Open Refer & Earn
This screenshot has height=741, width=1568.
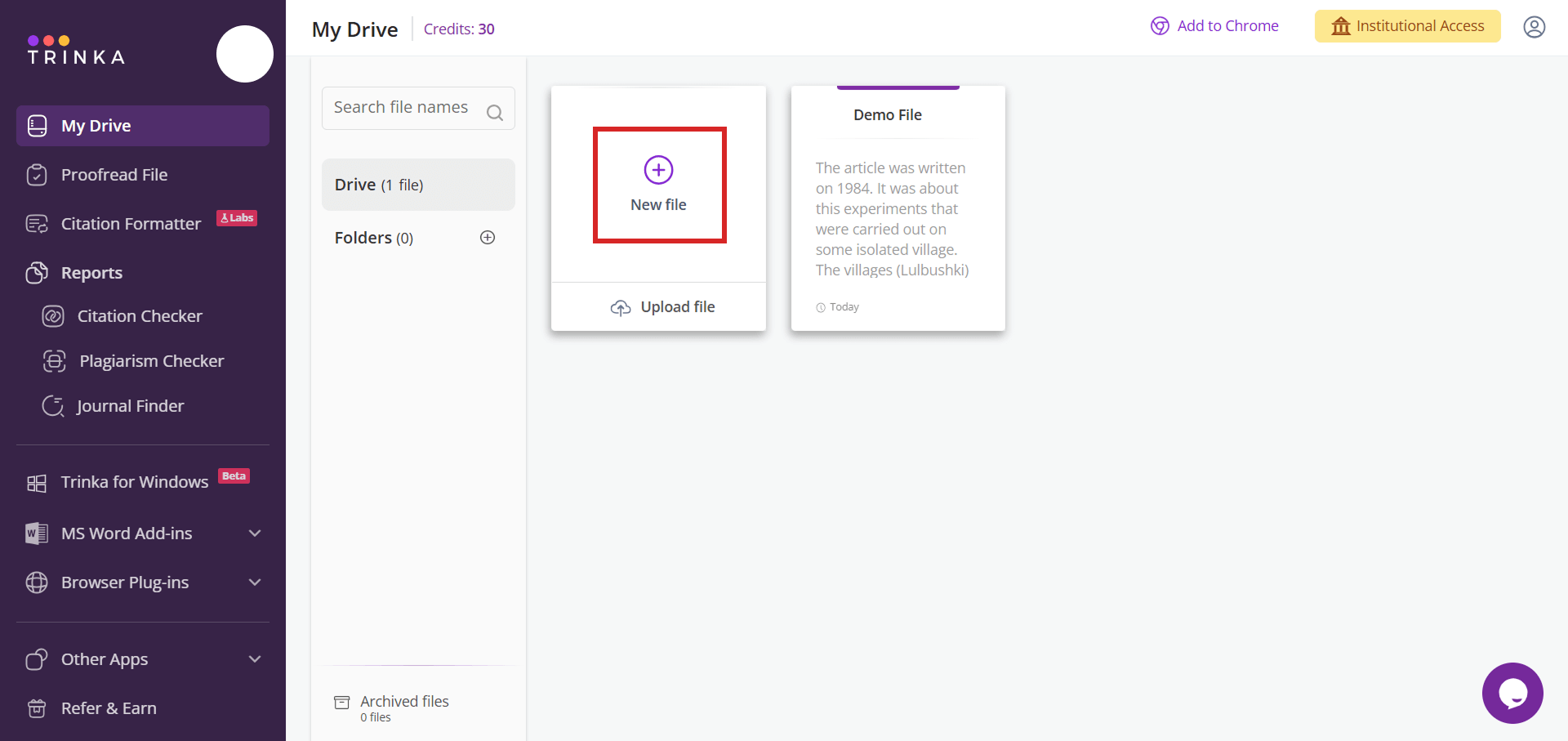[x=109, y=708]
